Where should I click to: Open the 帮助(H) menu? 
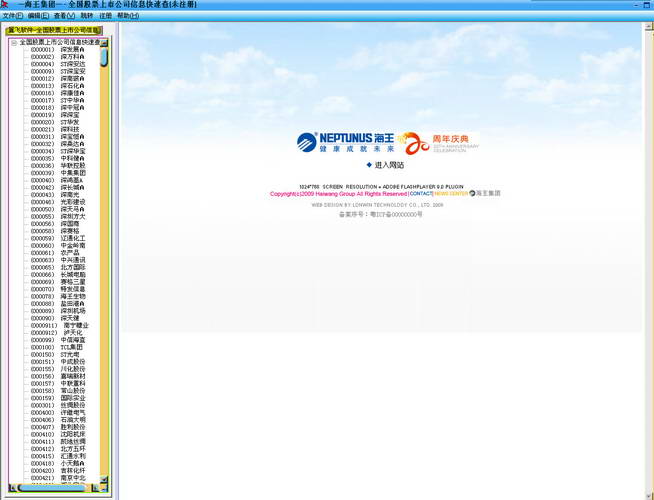pyautogui.click(x=128, y=16)
